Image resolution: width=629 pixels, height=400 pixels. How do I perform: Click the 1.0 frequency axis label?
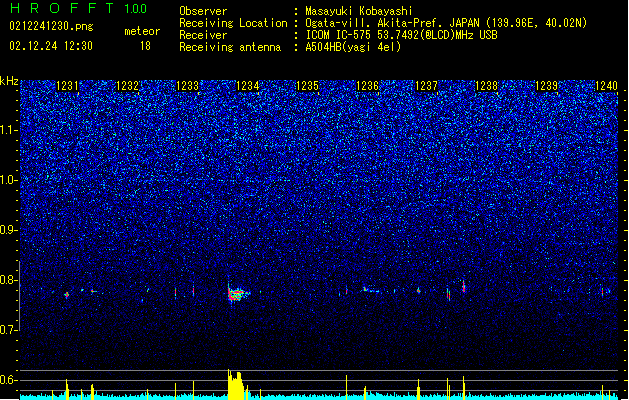pos(9,180)
